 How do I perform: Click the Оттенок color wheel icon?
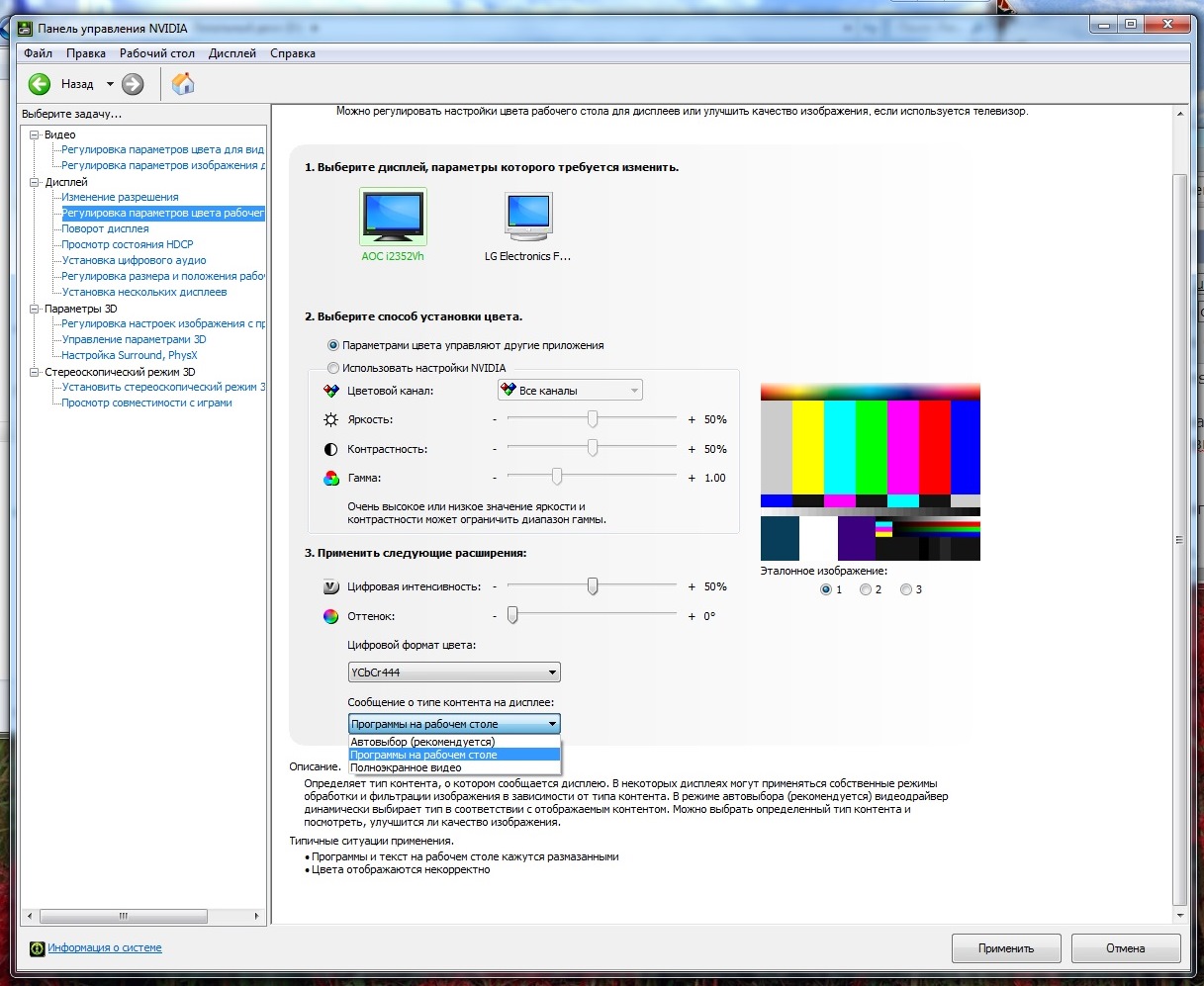point(331,616)
